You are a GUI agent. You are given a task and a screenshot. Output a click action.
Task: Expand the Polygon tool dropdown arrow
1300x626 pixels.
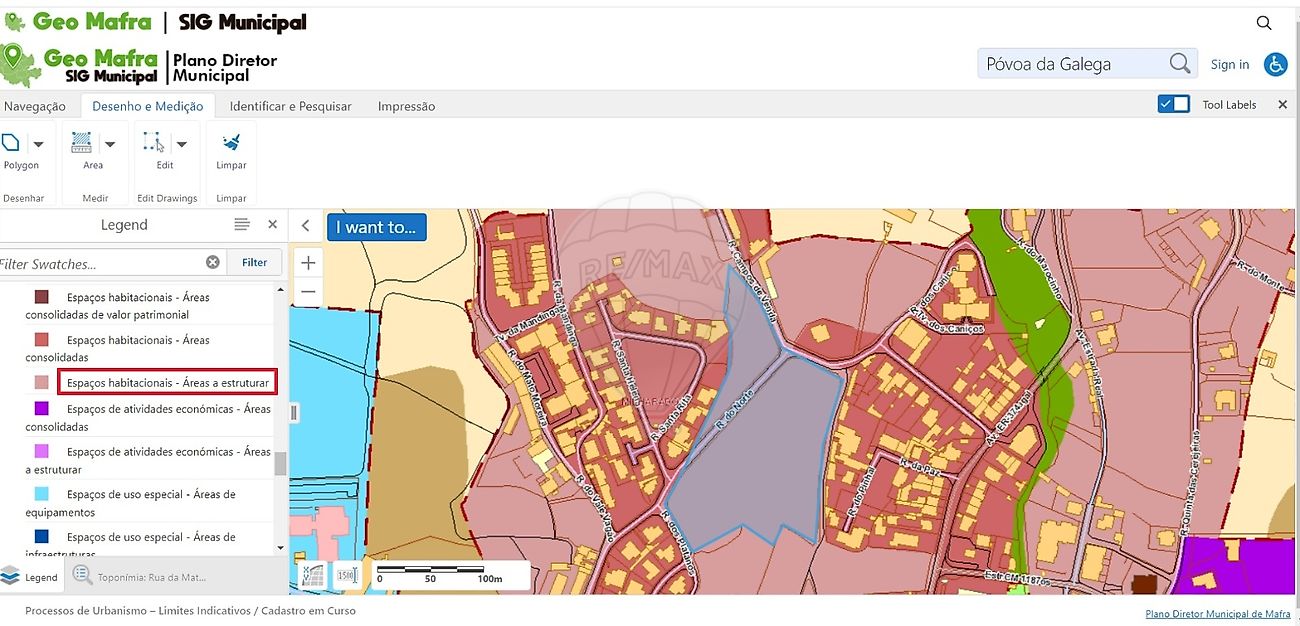click(38, 144)
